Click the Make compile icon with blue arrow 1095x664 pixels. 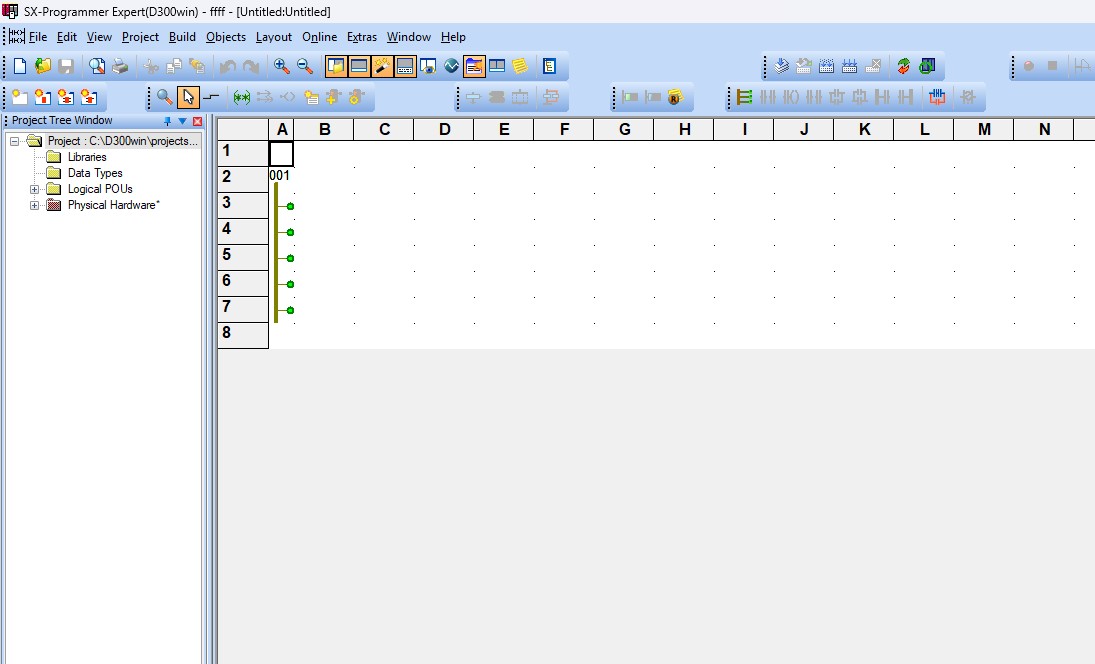(x=781, y=66)
